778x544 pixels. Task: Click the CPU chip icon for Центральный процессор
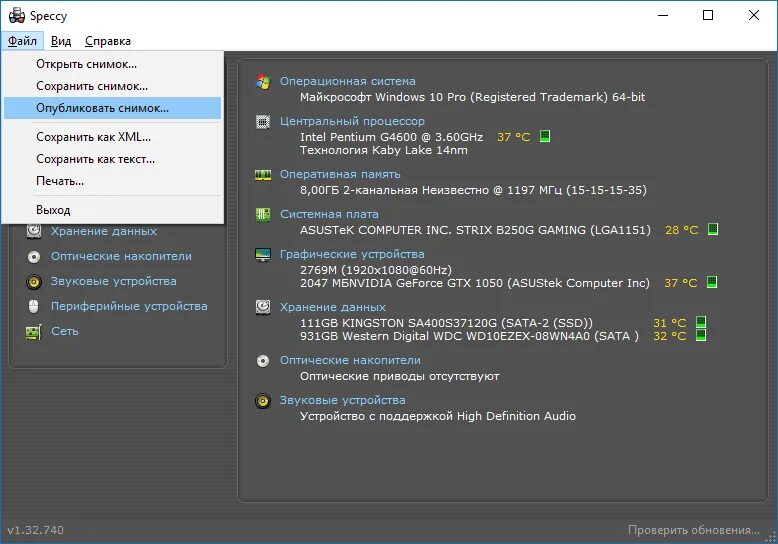[263, 122]
